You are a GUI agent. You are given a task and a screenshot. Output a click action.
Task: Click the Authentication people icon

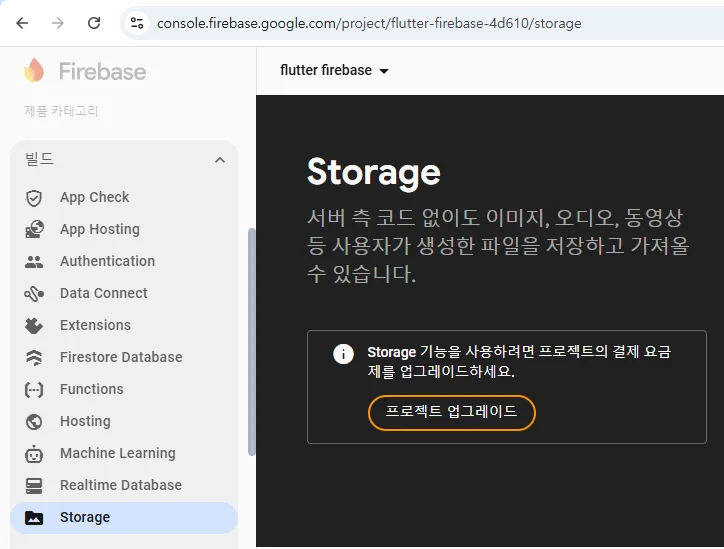click(x=34, y=262)
